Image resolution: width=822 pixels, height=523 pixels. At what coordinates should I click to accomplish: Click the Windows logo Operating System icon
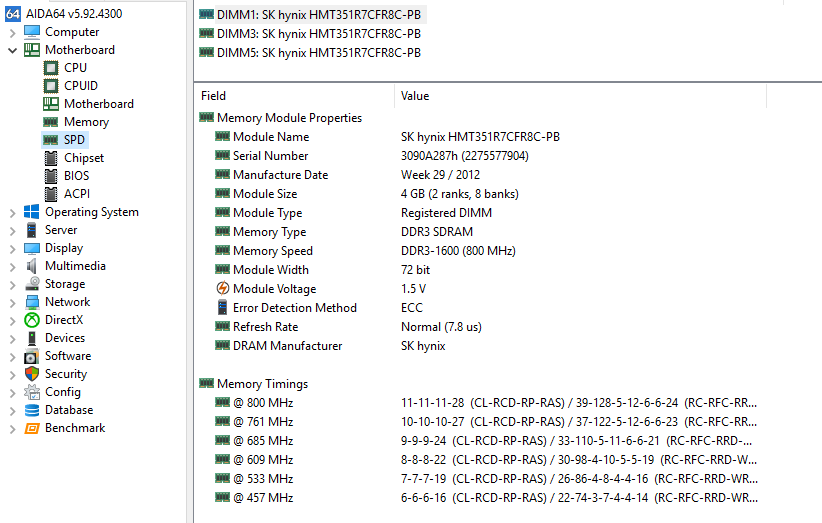click(31, 212)
